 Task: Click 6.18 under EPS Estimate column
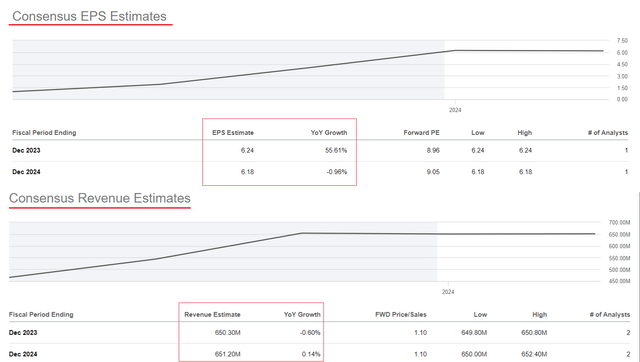tap(247, 172)
